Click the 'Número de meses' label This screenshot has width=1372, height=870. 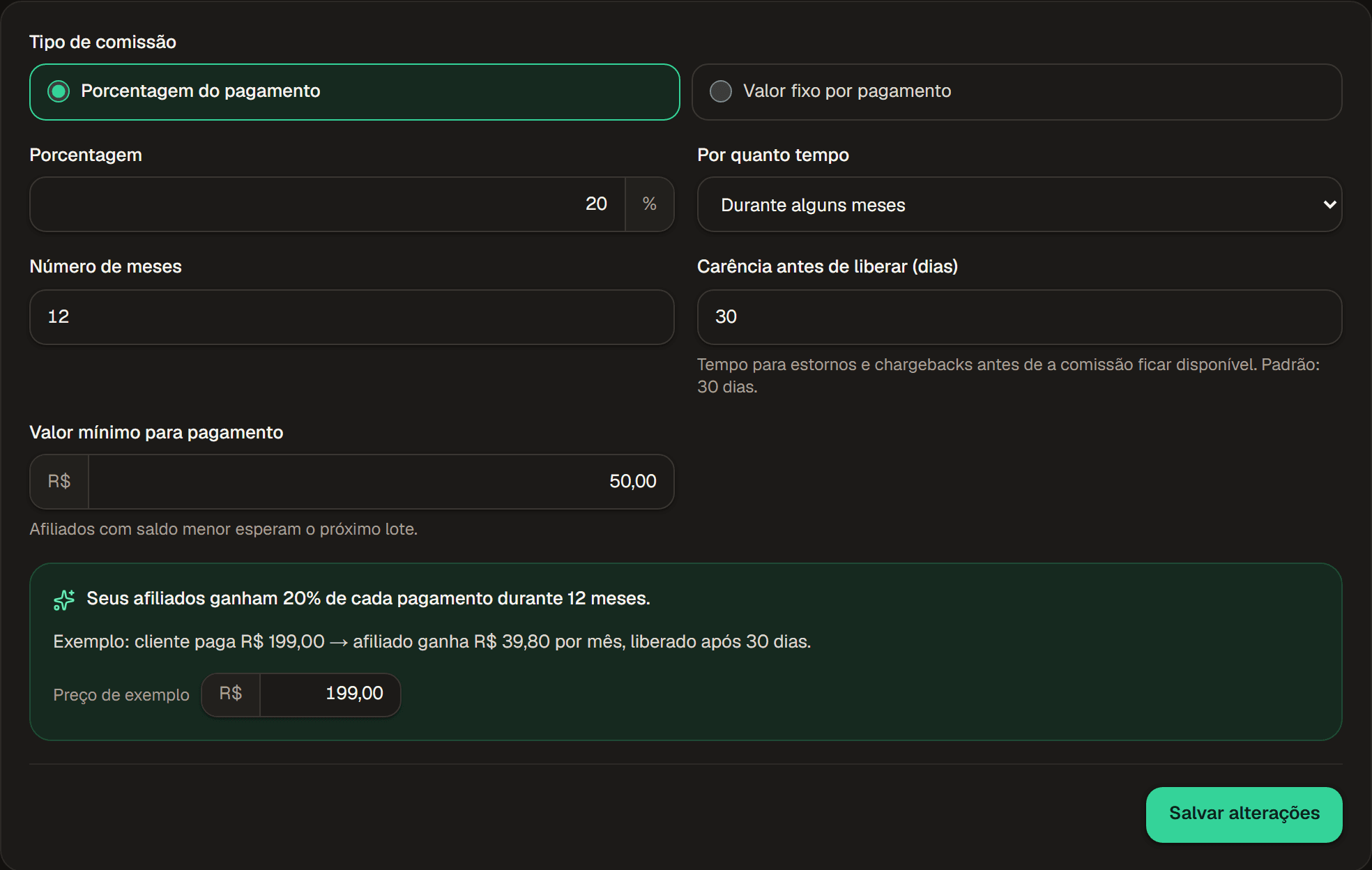pos(105,267)
